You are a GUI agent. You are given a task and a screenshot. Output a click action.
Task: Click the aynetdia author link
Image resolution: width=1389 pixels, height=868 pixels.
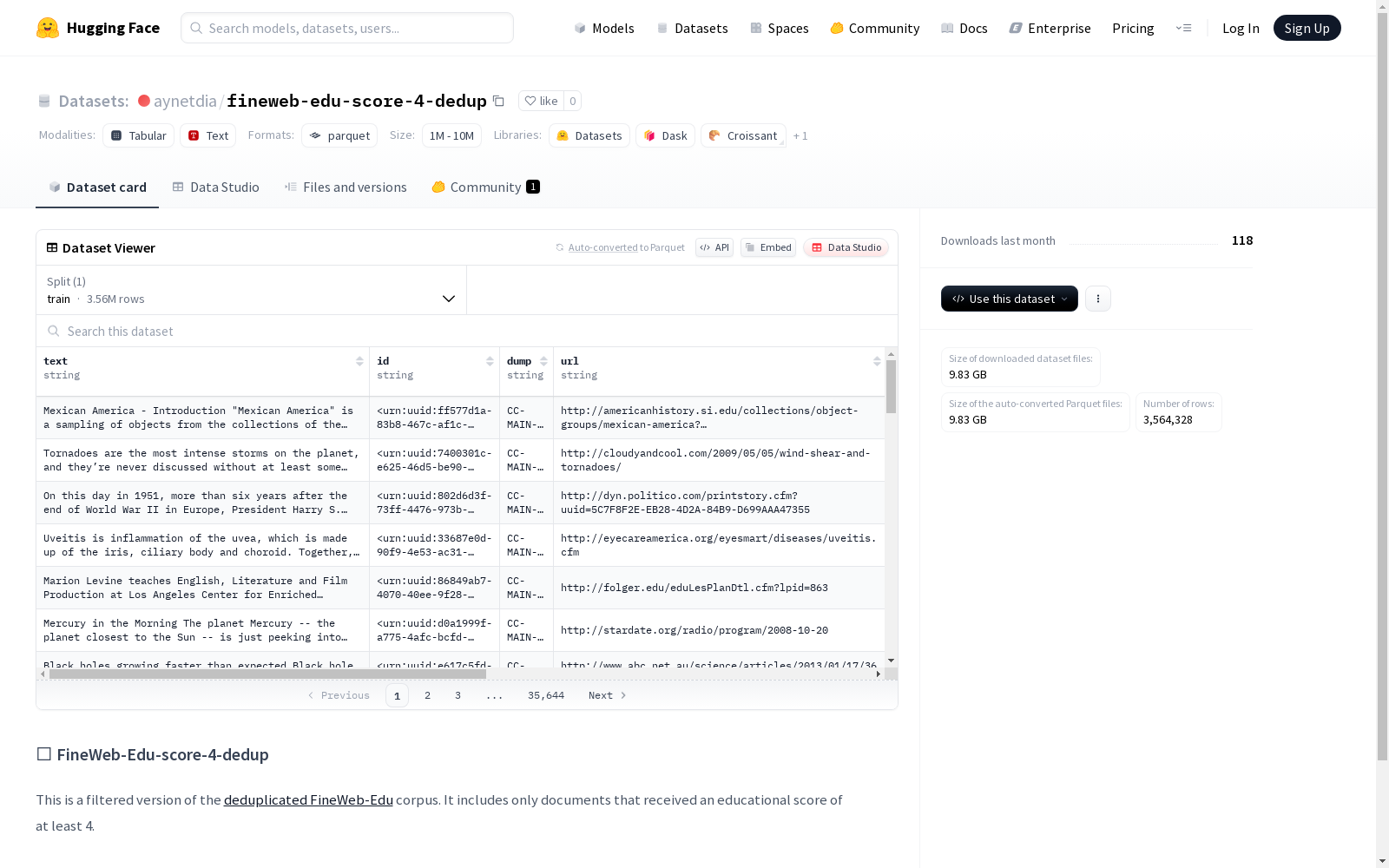pos(185,101)
